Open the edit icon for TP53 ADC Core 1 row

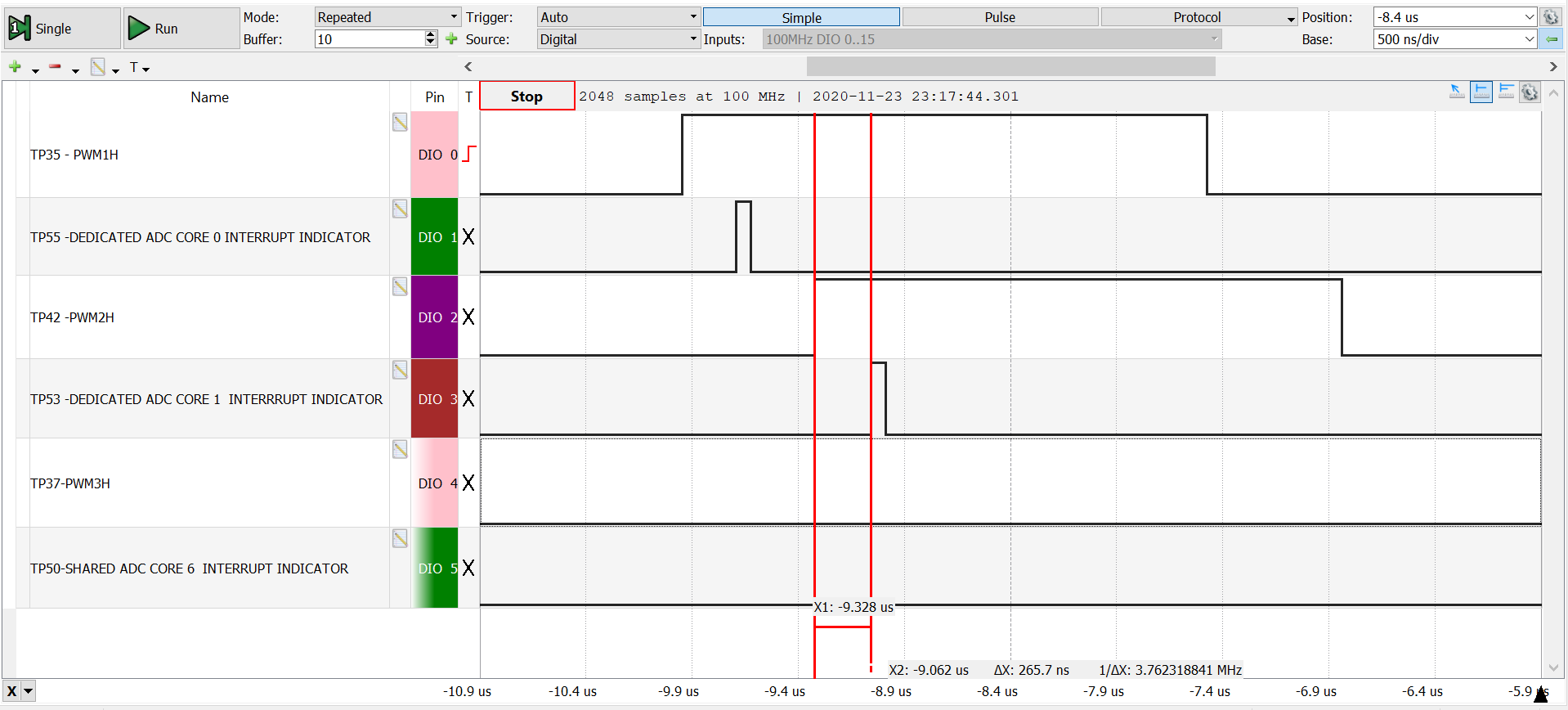400,370
